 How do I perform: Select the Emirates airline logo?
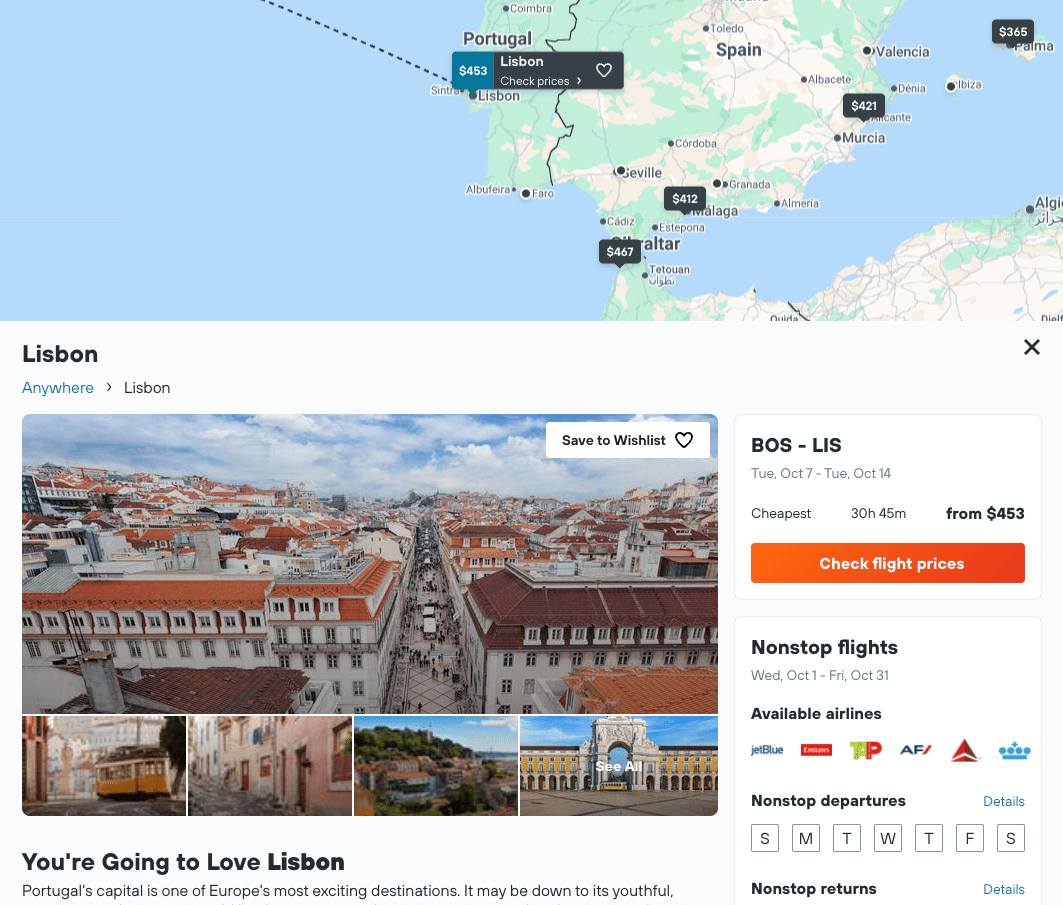[x=816, y=750]
